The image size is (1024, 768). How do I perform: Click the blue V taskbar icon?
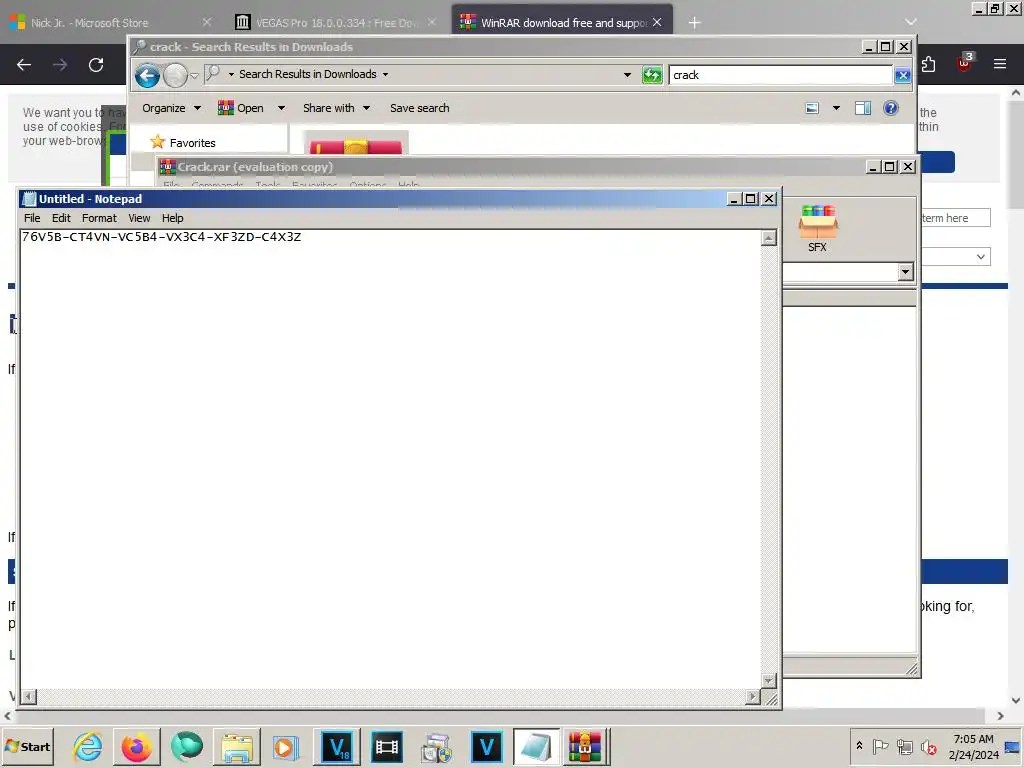click(487, 746)
